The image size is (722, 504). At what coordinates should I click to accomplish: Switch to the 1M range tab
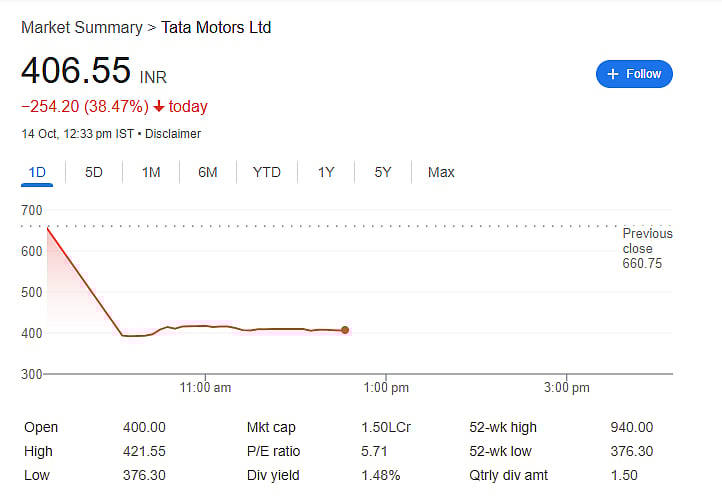tap(151, 172)
